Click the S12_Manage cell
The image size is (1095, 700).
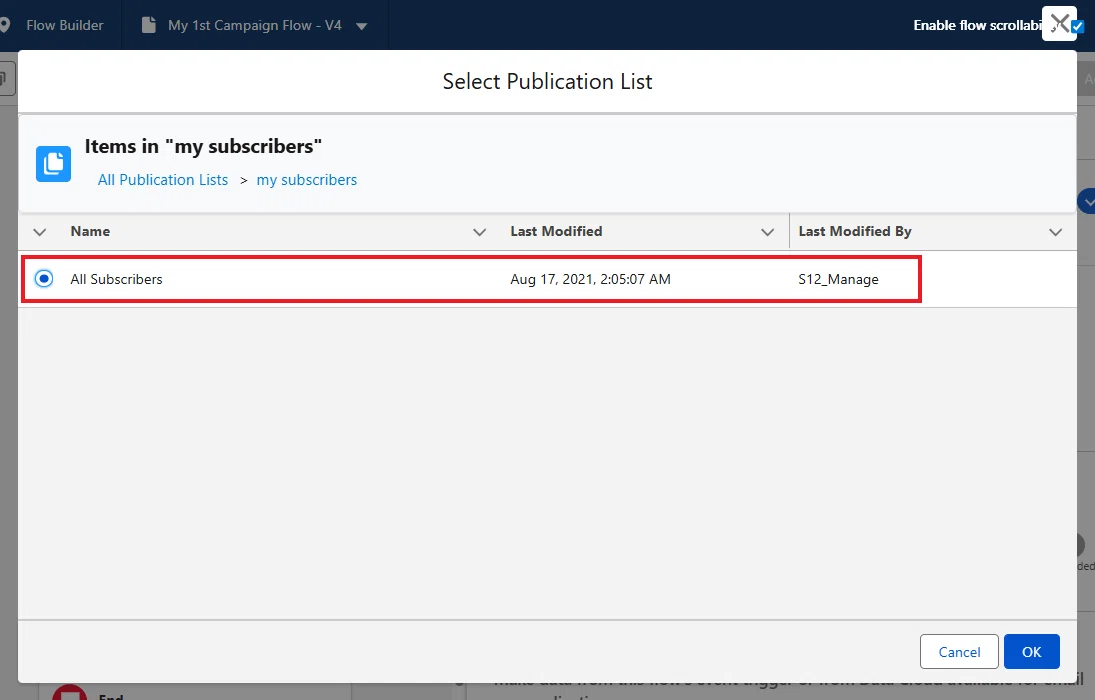click(838, 279)
